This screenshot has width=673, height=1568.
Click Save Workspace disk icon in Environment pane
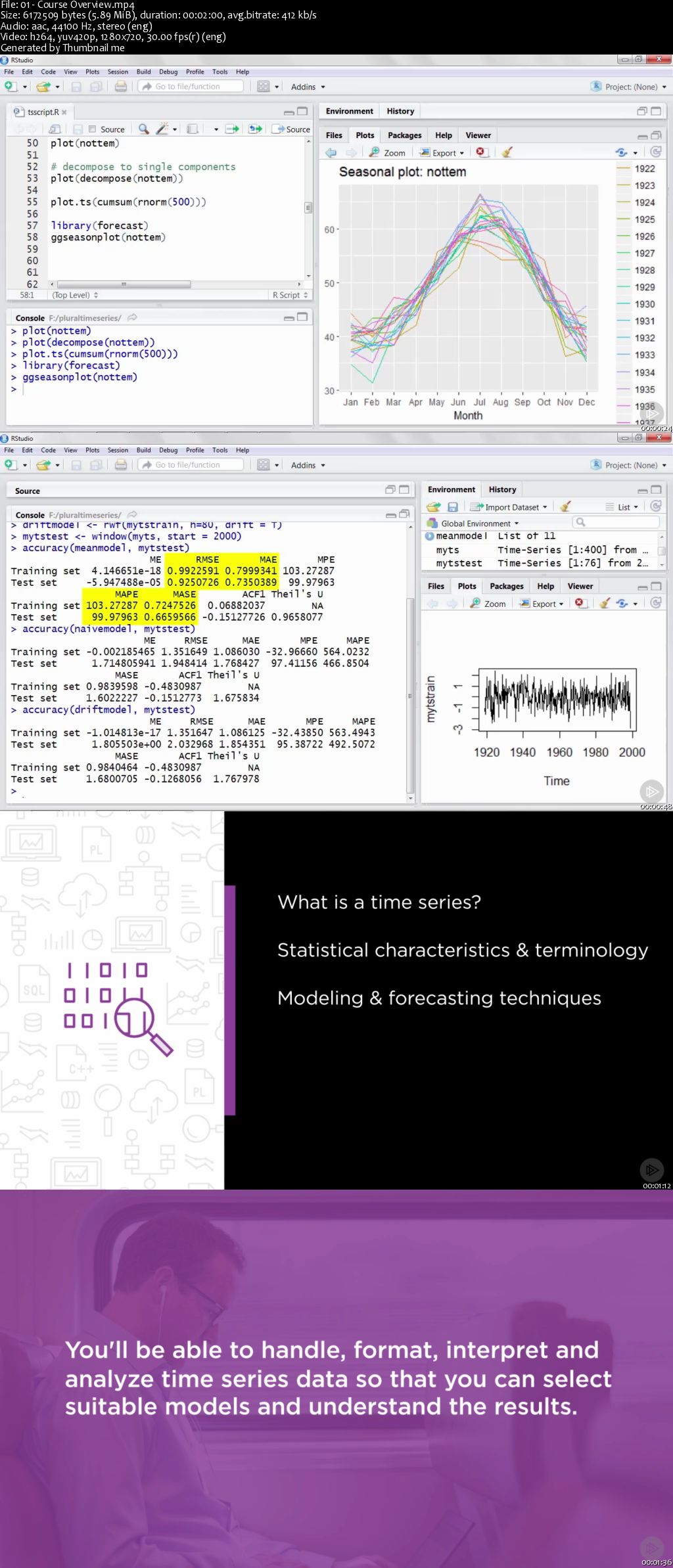[453, 506]
